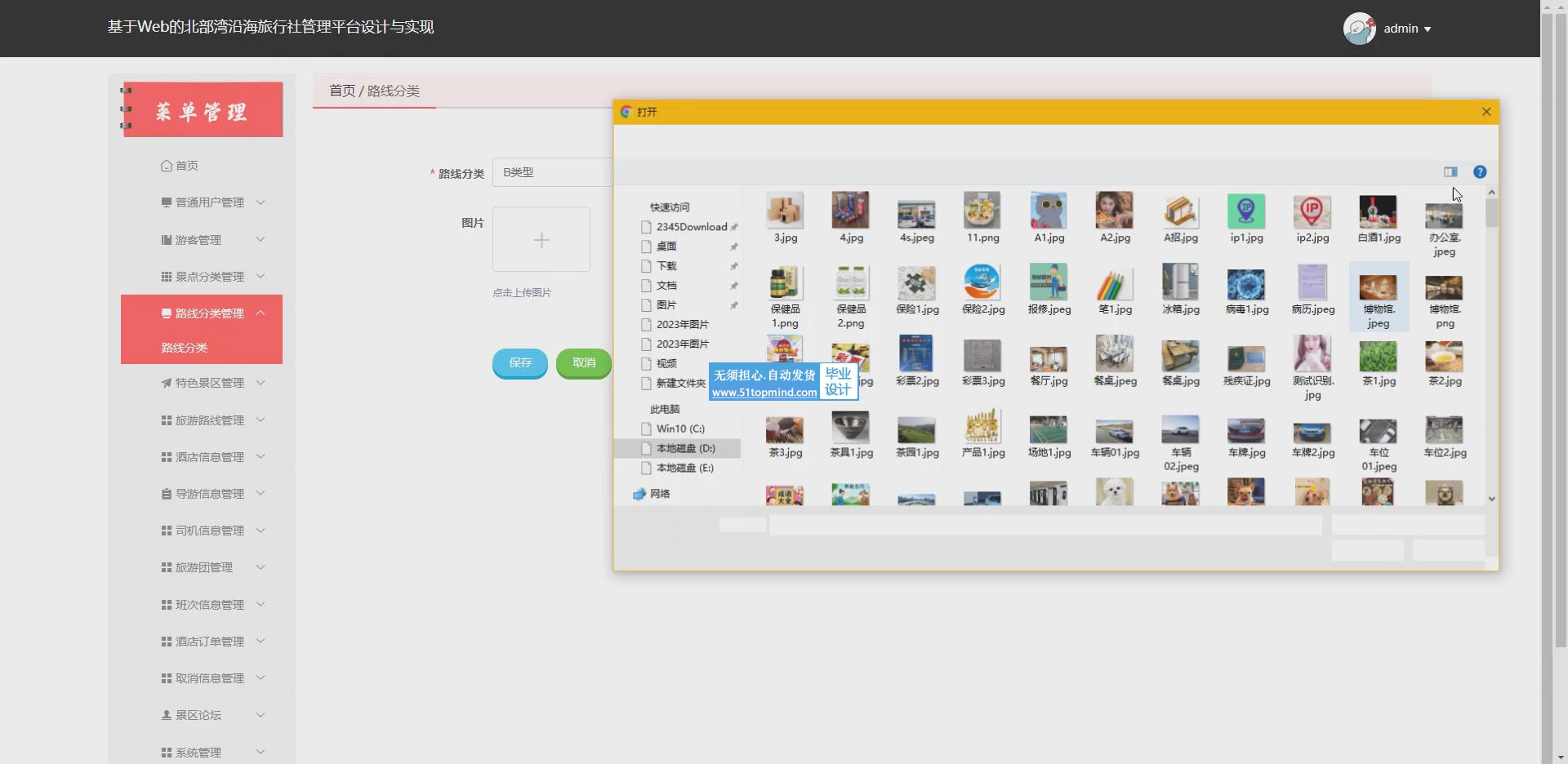
Task: Expand 酒店订单管理 menu
Action: (x=202, y=642)
